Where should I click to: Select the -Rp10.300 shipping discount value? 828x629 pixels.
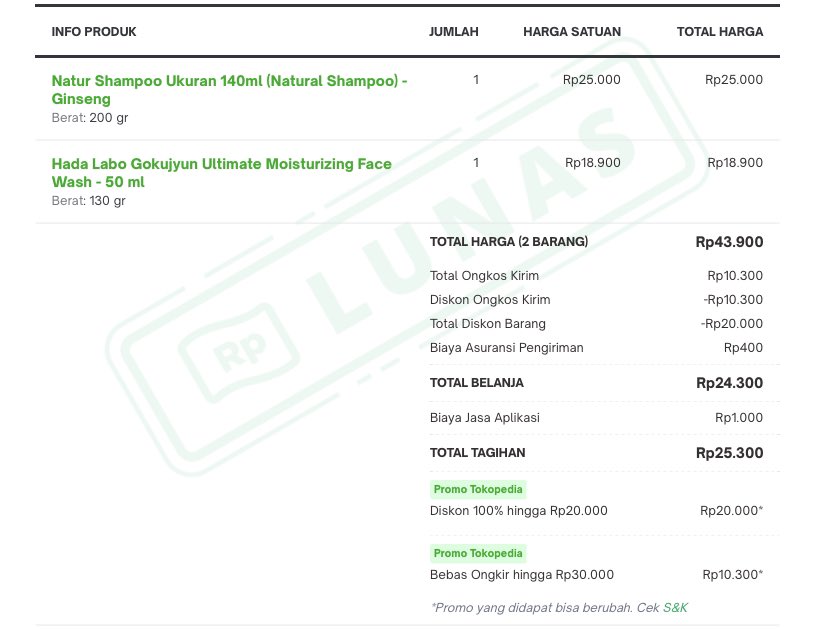(x=733, y=299)
